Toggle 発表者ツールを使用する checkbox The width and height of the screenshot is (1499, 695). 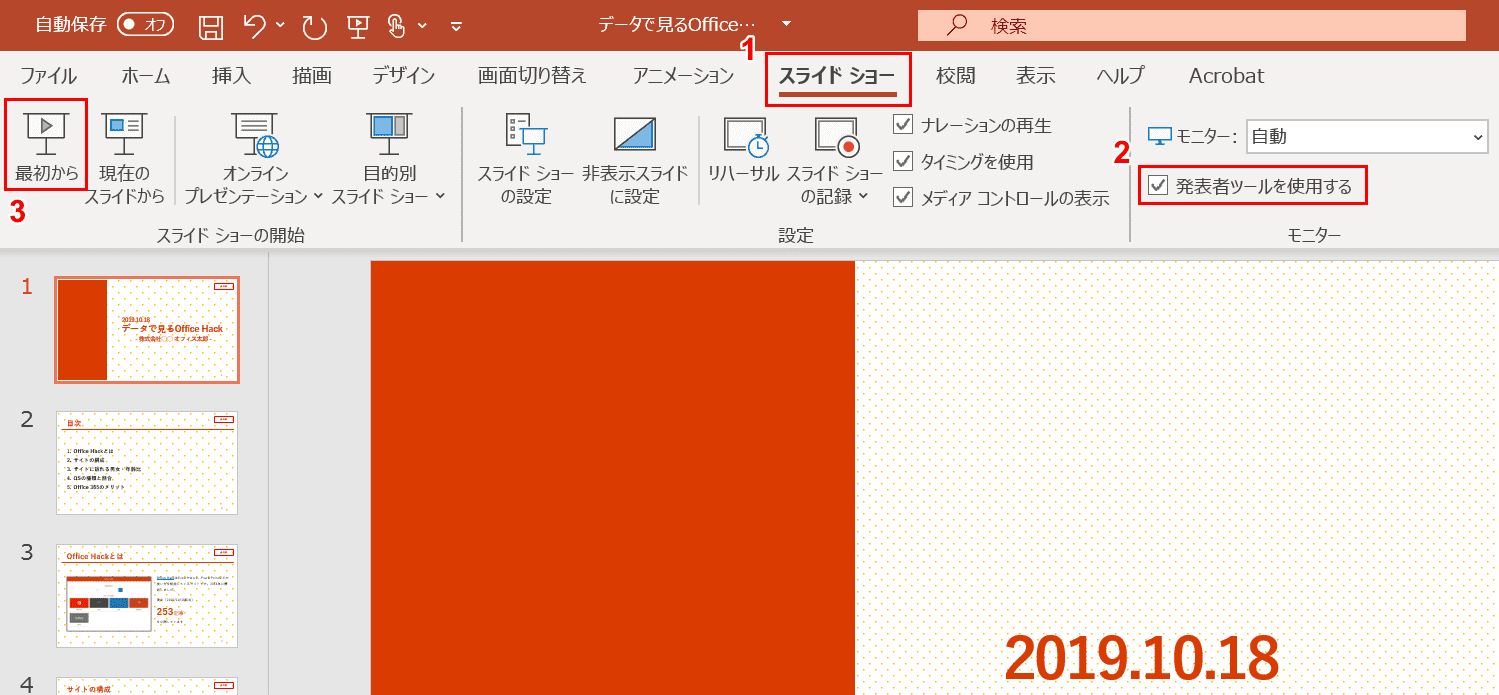tap(1158, 185)
